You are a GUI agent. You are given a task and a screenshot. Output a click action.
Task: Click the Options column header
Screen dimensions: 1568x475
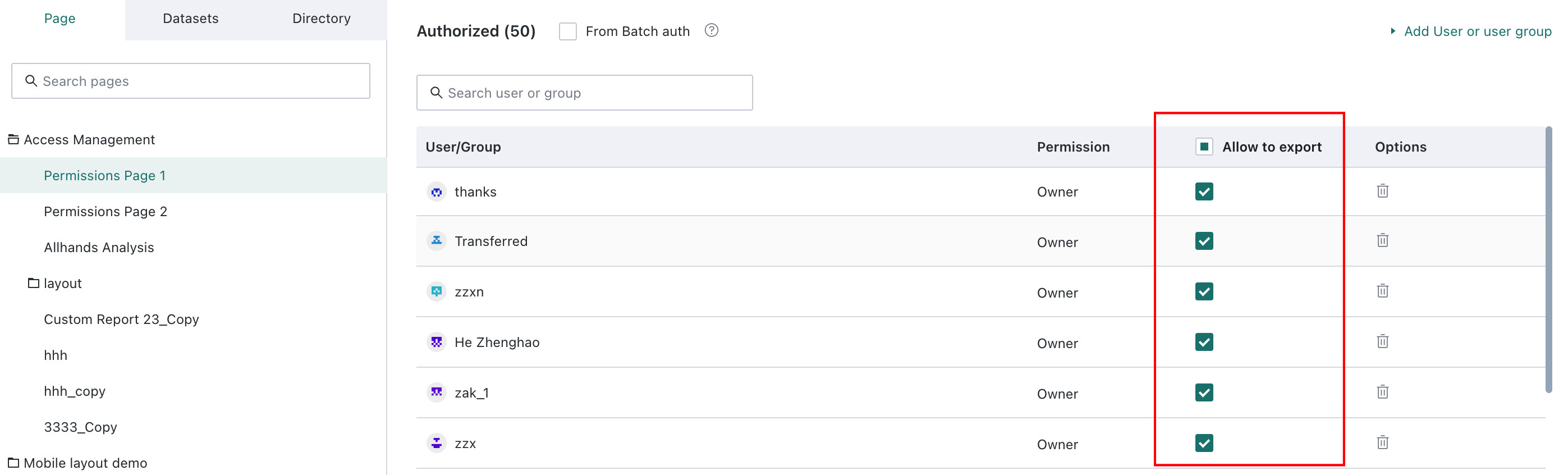[x=1400, y=147]
